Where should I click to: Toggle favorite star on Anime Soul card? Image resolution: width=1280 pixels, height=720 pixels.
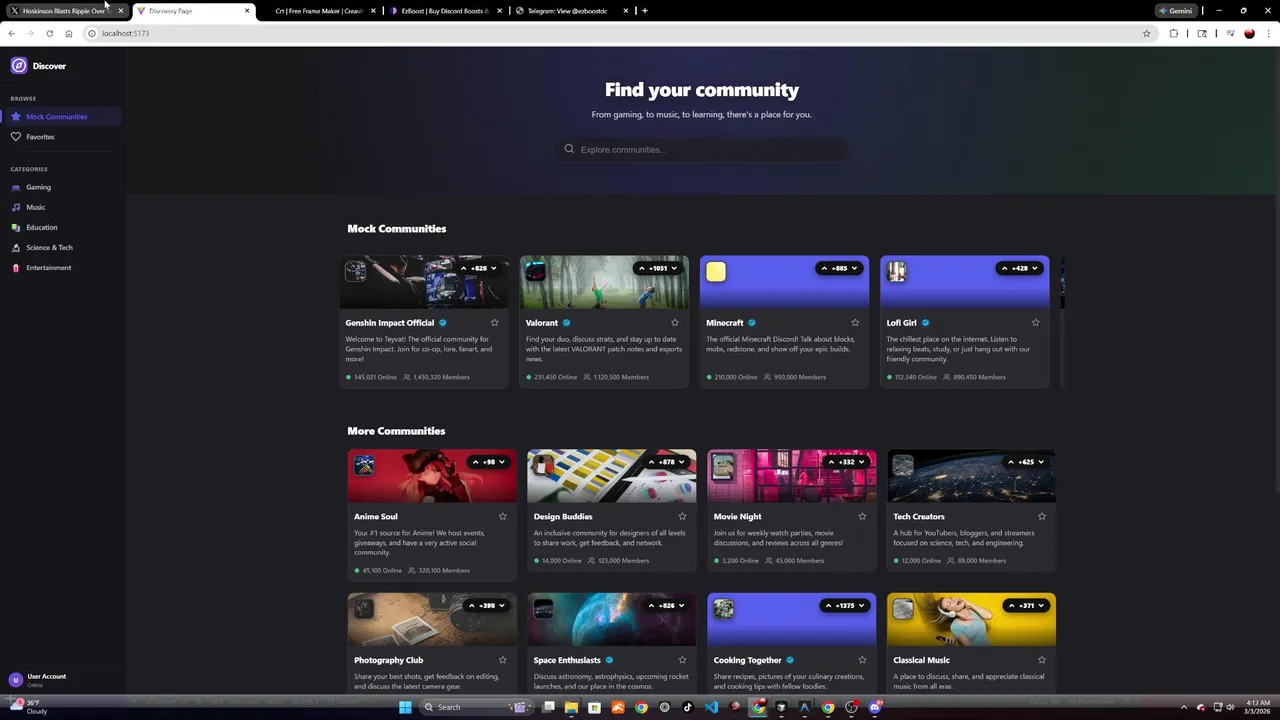pos(503,517)
